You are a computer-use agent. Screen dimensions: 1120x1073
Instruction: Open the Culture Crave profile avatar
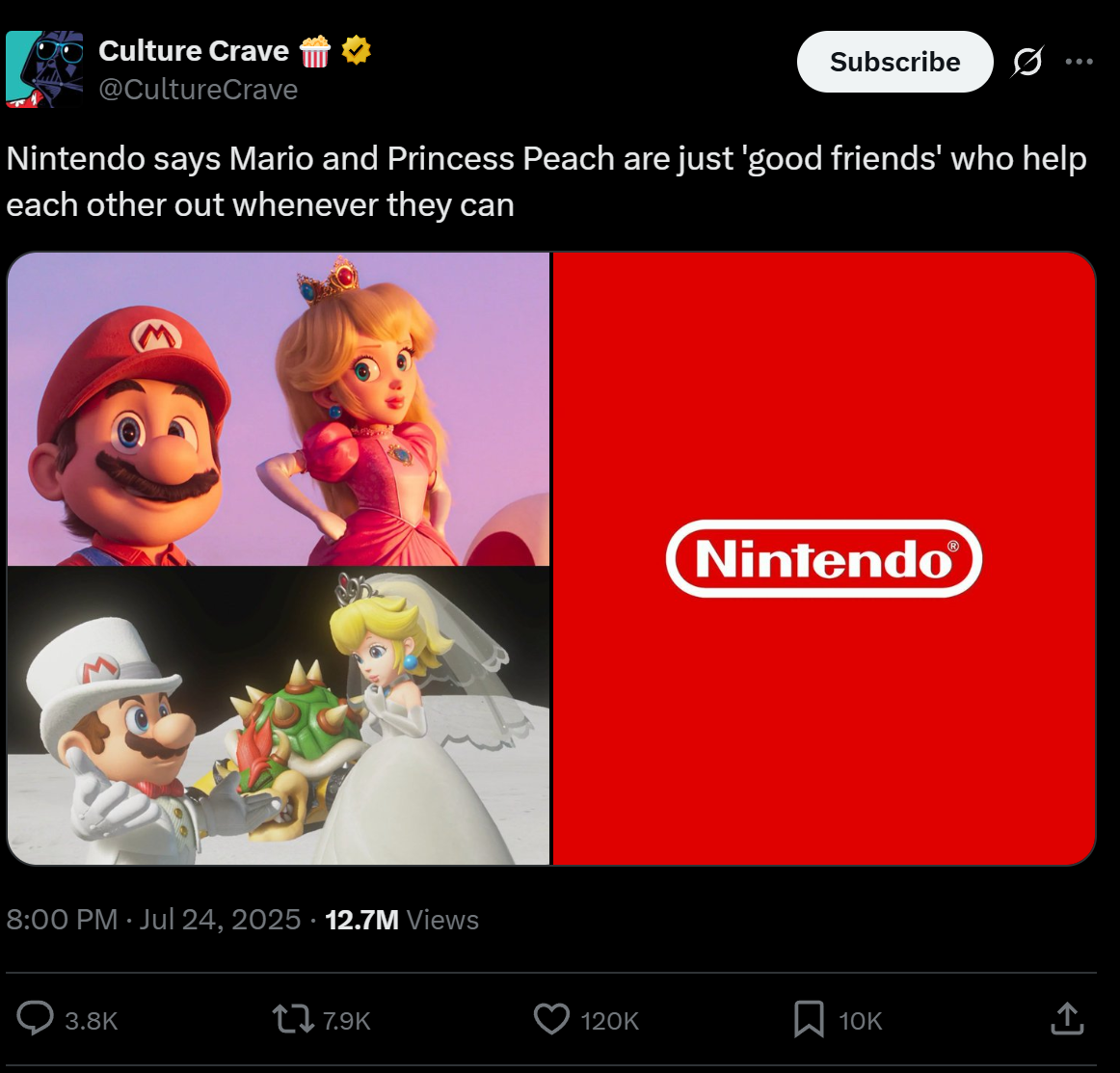click(44, 69)
